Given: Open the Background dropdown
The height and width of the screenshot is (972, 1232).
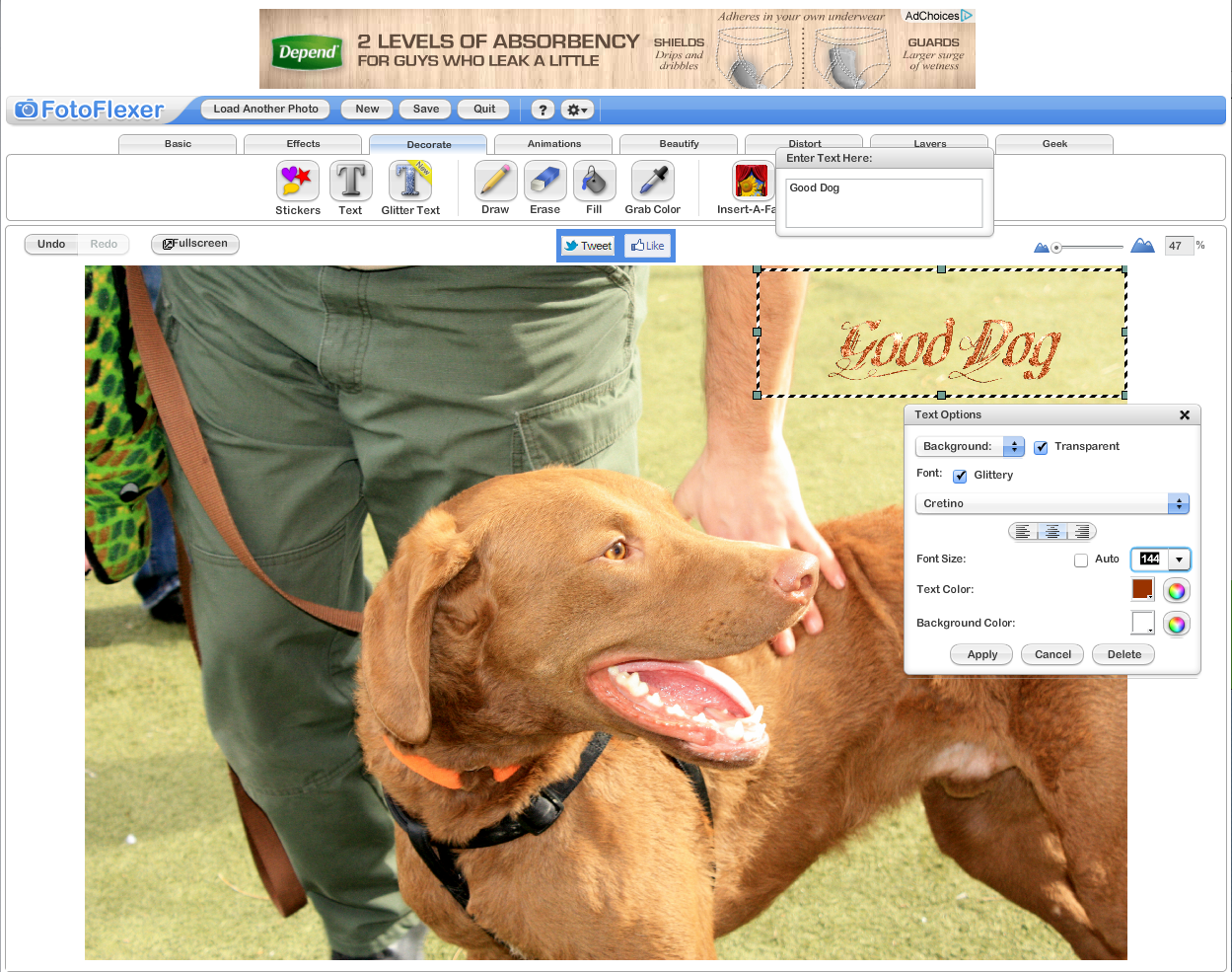Looking at the screenshot, I should click(971, 447).
